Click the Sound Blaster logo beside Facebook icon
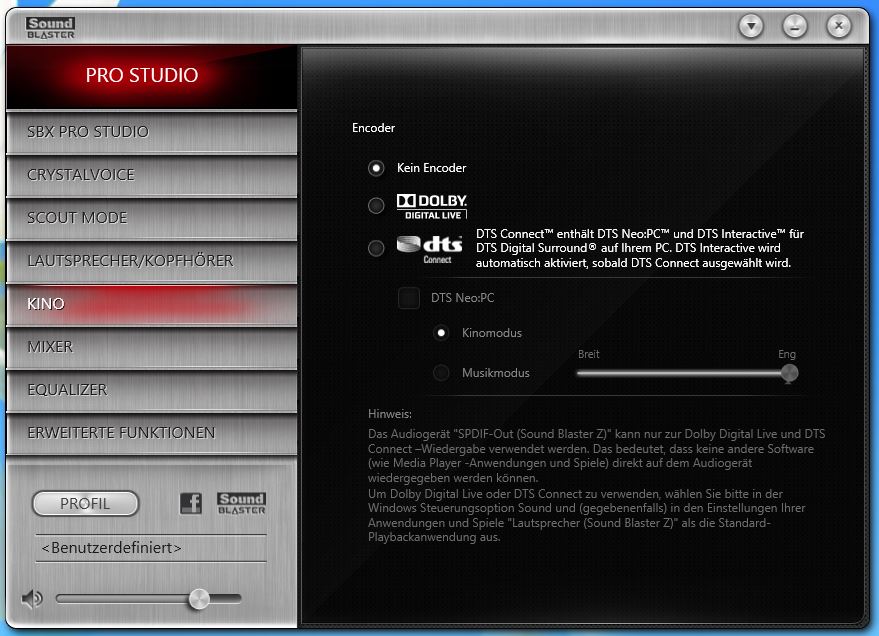Image resolution: width=879 pixels, height=636 pixels. click(x=242, y=503)
